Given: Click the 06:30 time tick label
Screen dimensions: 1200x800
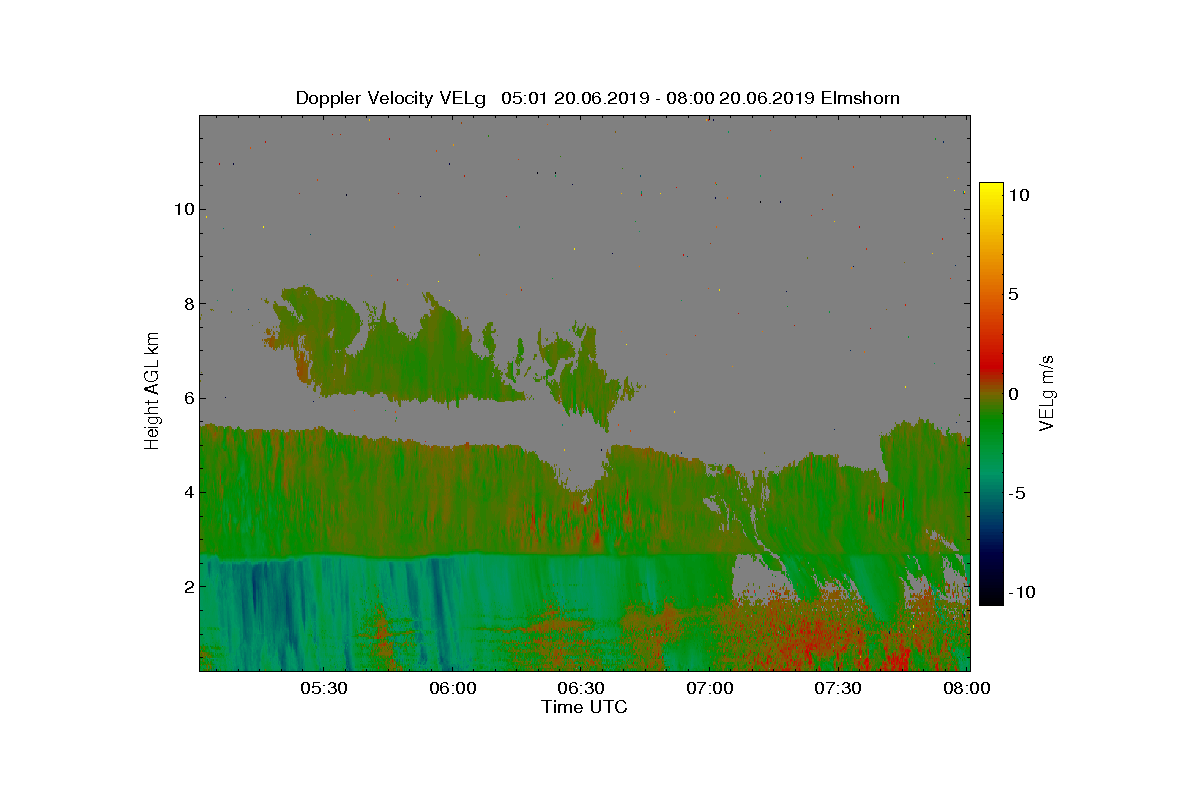Looking at the screenshot, I should [x=582, y=688].
